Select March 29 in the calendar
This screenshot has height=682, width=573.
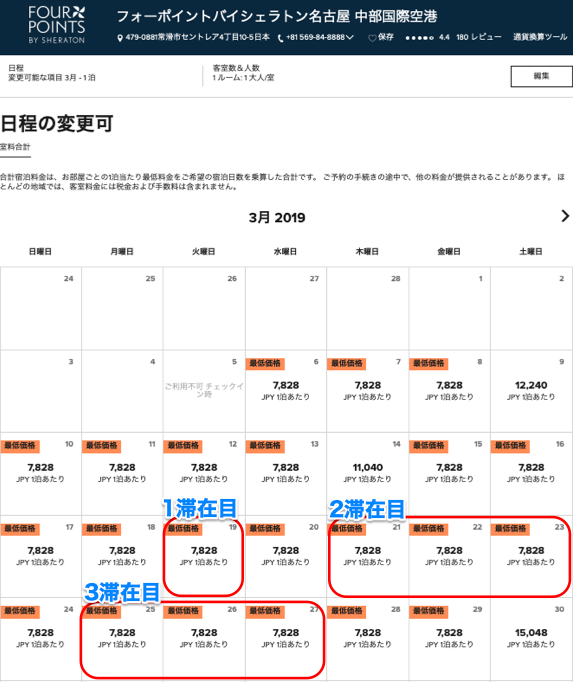tap(449, 639)
